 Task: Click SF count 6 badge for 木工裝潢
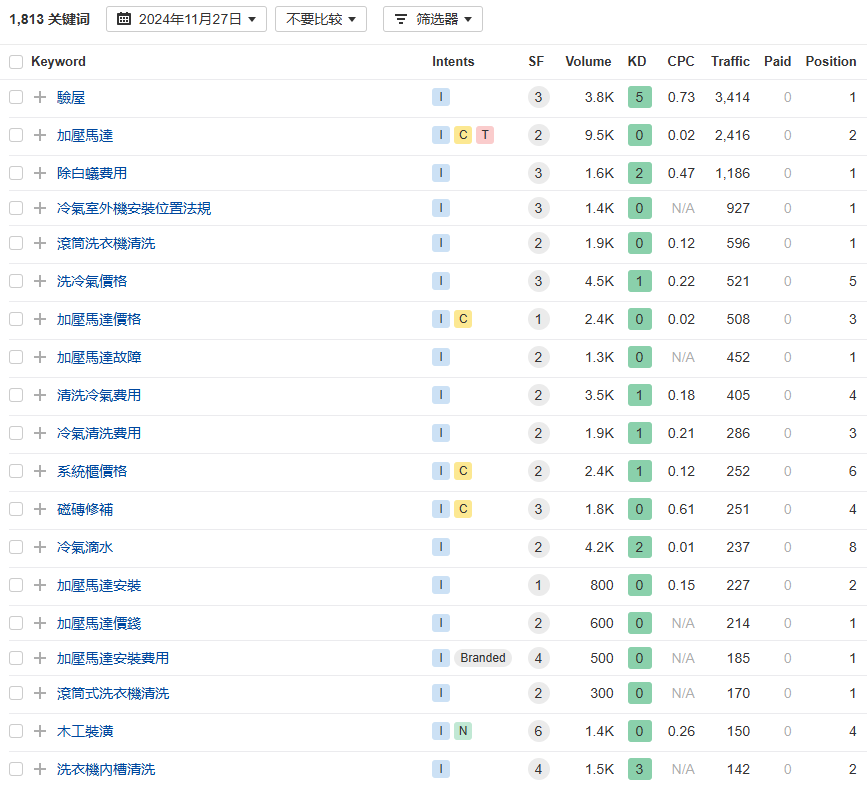(x=539, y=731)
